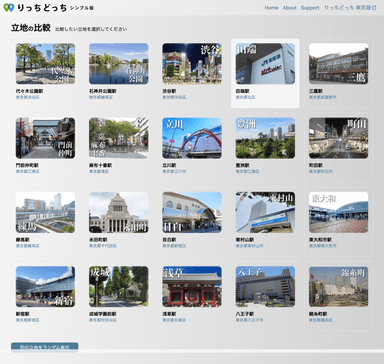Click the random locations button at bottom
The height and width of the screenshot is (364, 384).
tap(45, 347)
